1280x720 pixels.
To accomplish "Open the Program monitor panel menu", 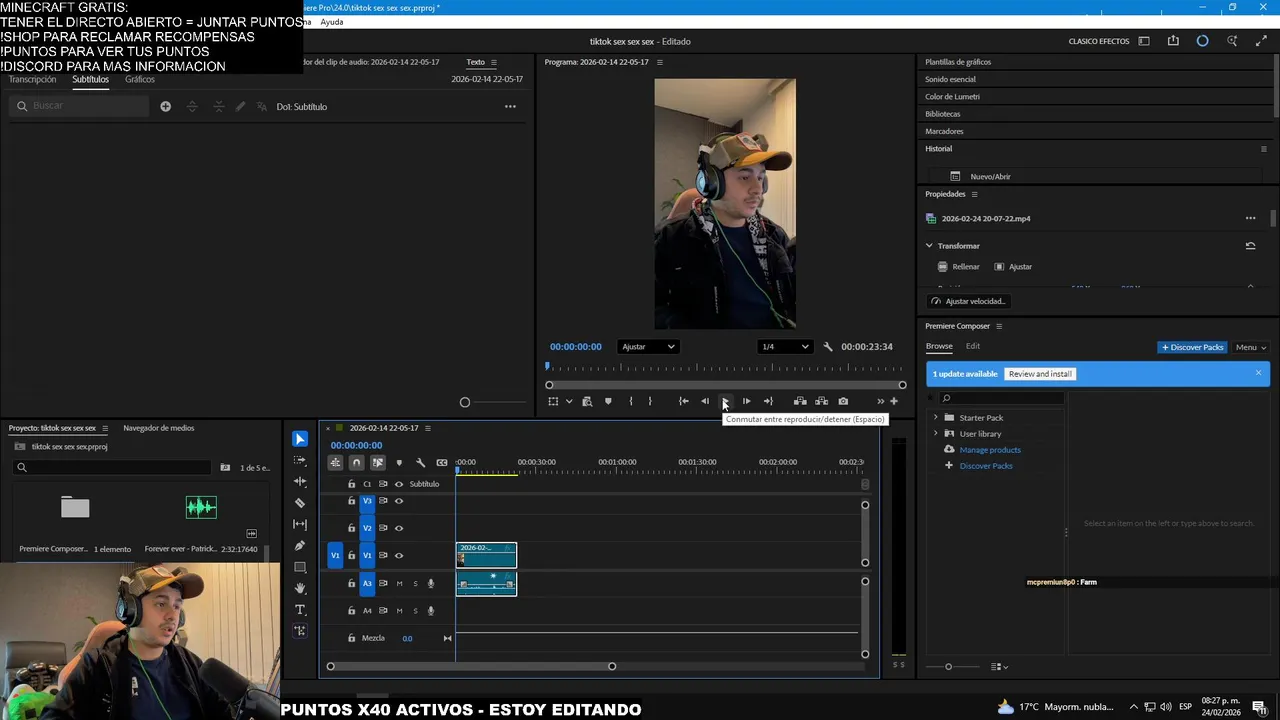I will click(659, 62).
